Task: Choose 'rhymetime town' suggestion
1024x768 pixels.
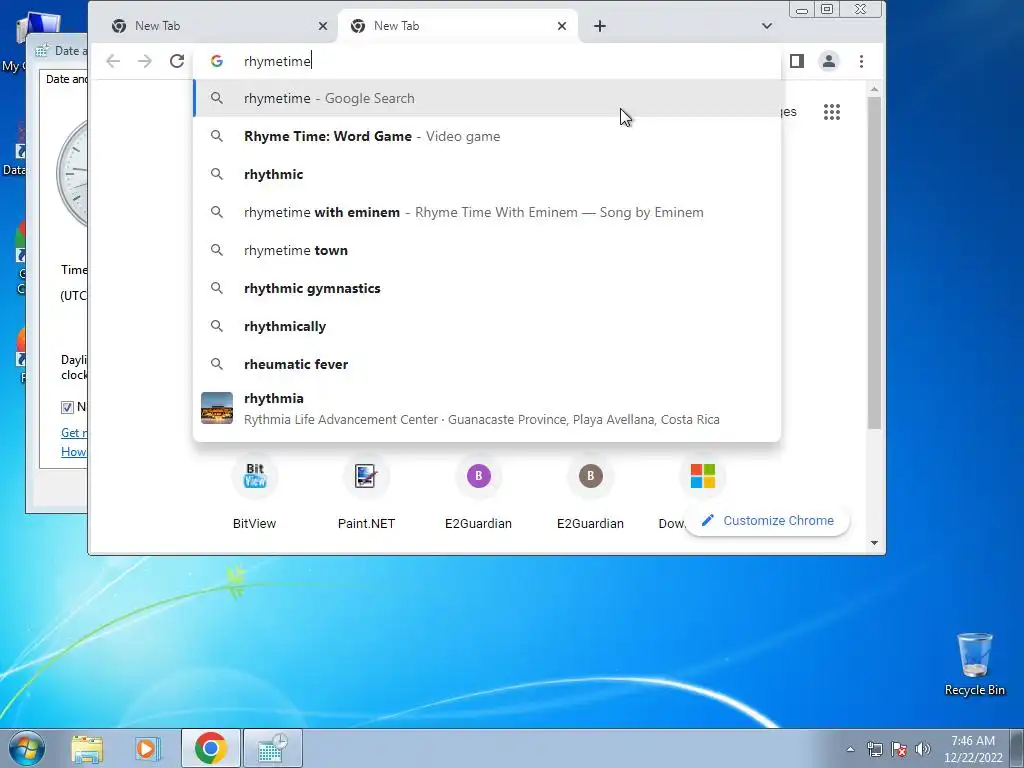Action: 487,250
